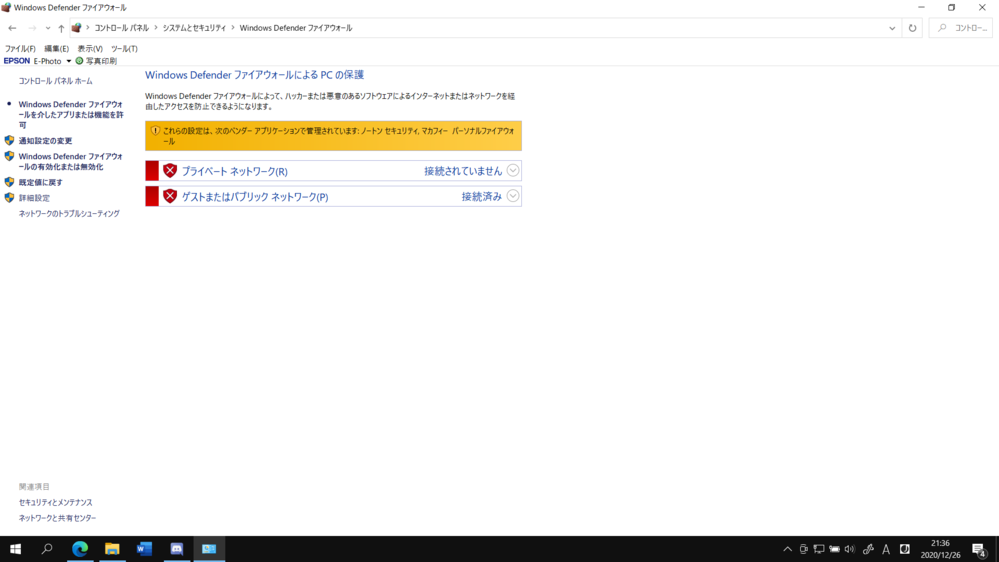Open the EPSON E-Photo dropdown arrow
The height and width of the screenshot is (562, 999).
coord(69,61)
